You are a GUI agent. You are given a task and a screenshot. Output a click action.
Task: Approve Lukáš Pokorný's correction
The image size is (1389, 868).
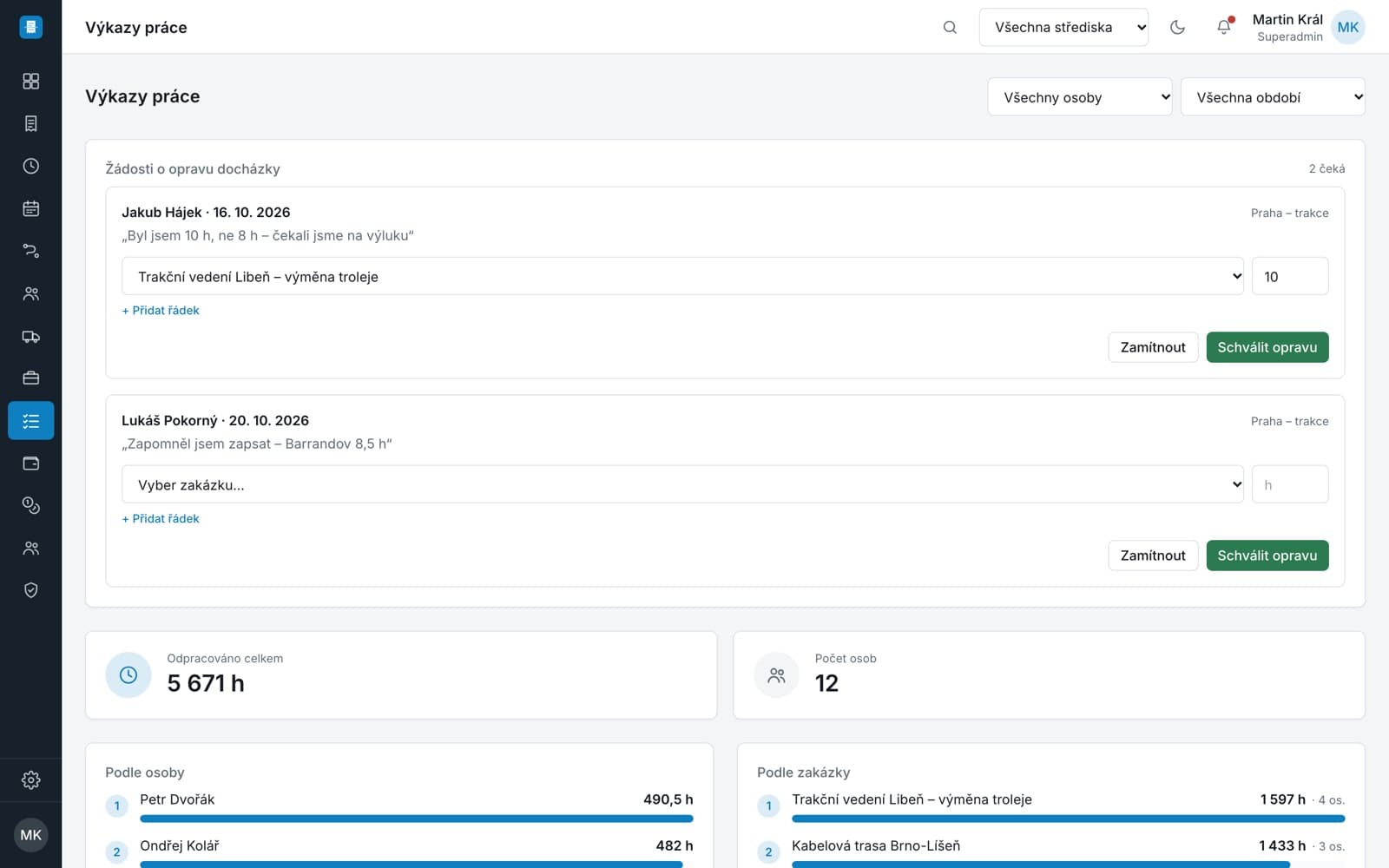pos(1267,556)
